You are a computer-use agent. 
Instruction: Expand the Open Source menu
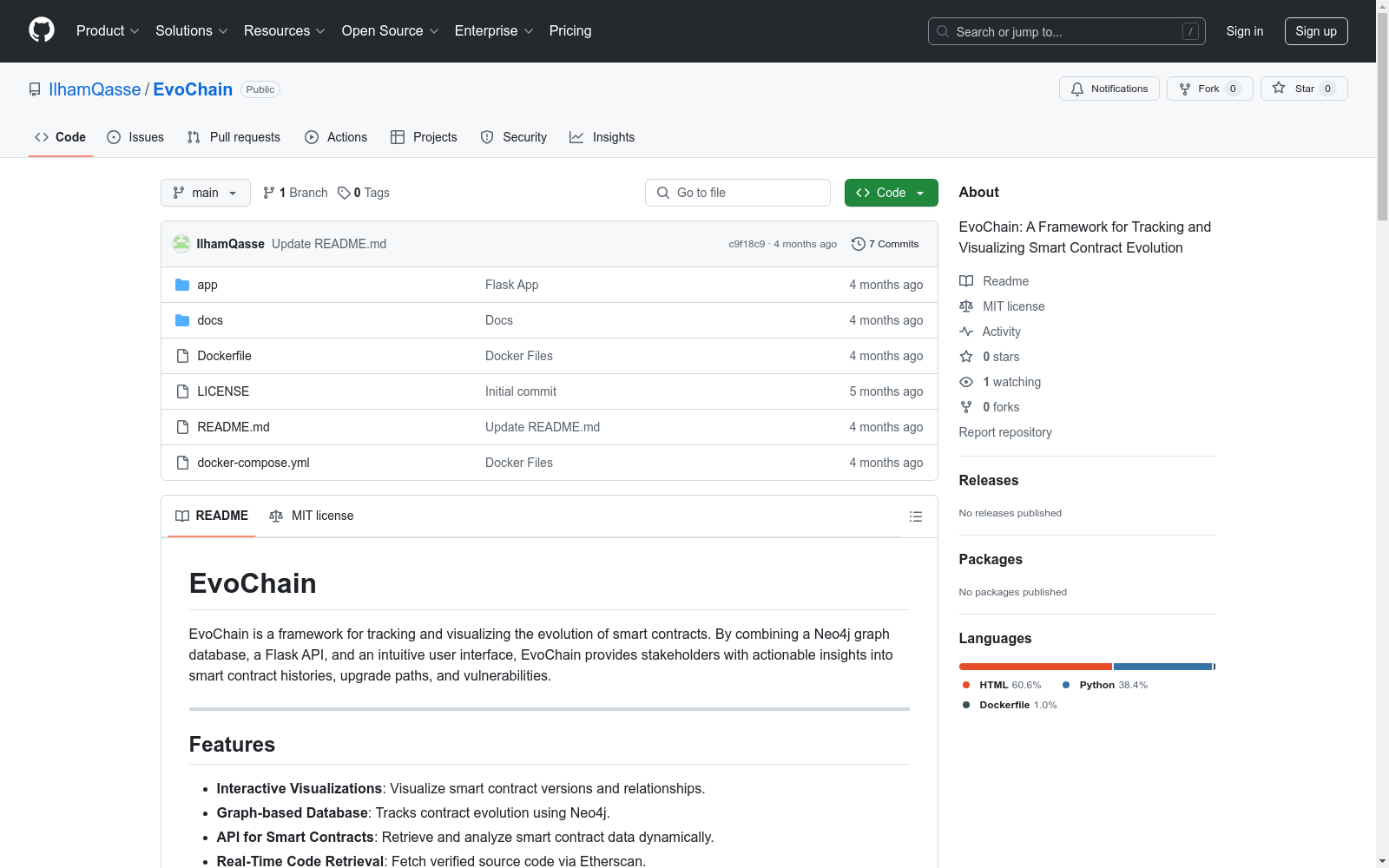[391, 31]
